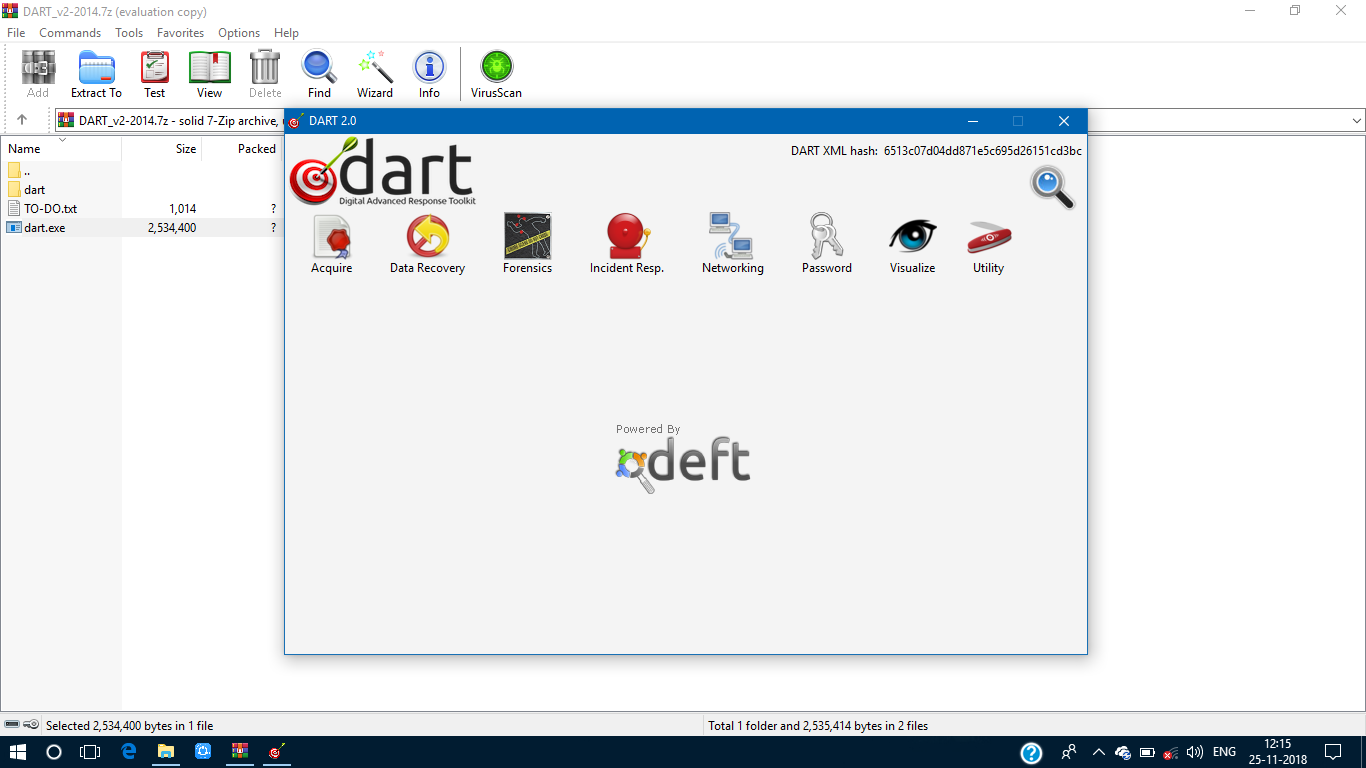Viewport: 1366px width, 768px height.
Task: Open the Action Center notifications
Action: 1333,752
